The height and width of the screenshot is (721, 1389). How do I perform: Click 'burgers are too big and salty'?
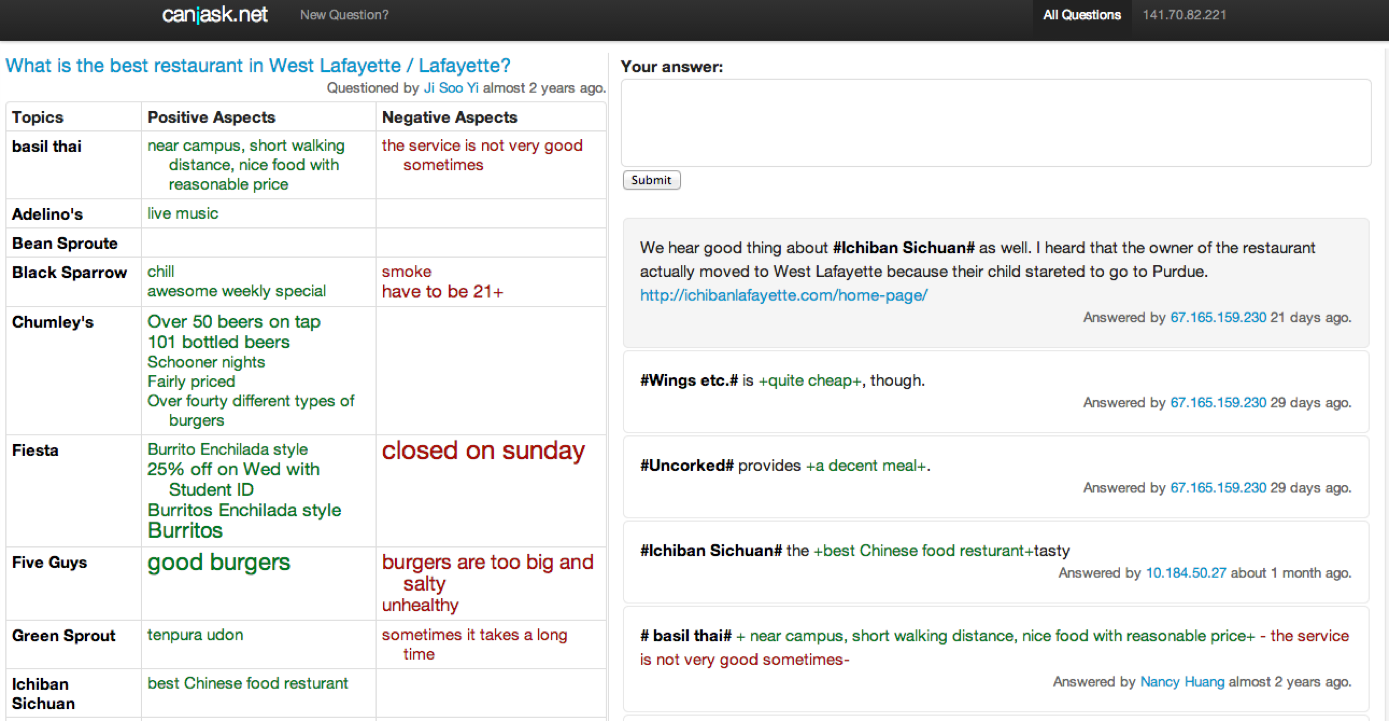click(488, 573)
